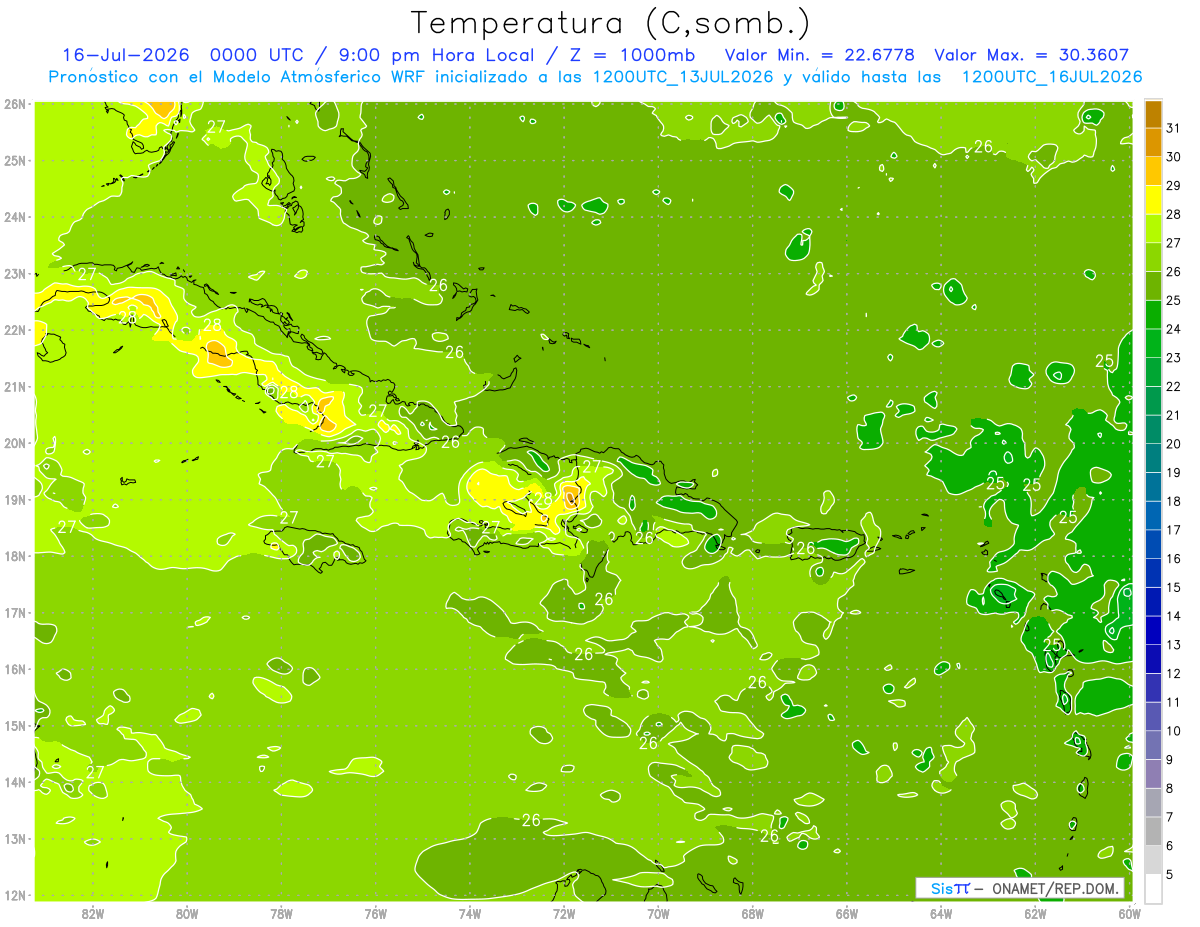Click the '82W' longitude axis label
This screenshot has width=1200, height=927.
click(x=93, y=913)
